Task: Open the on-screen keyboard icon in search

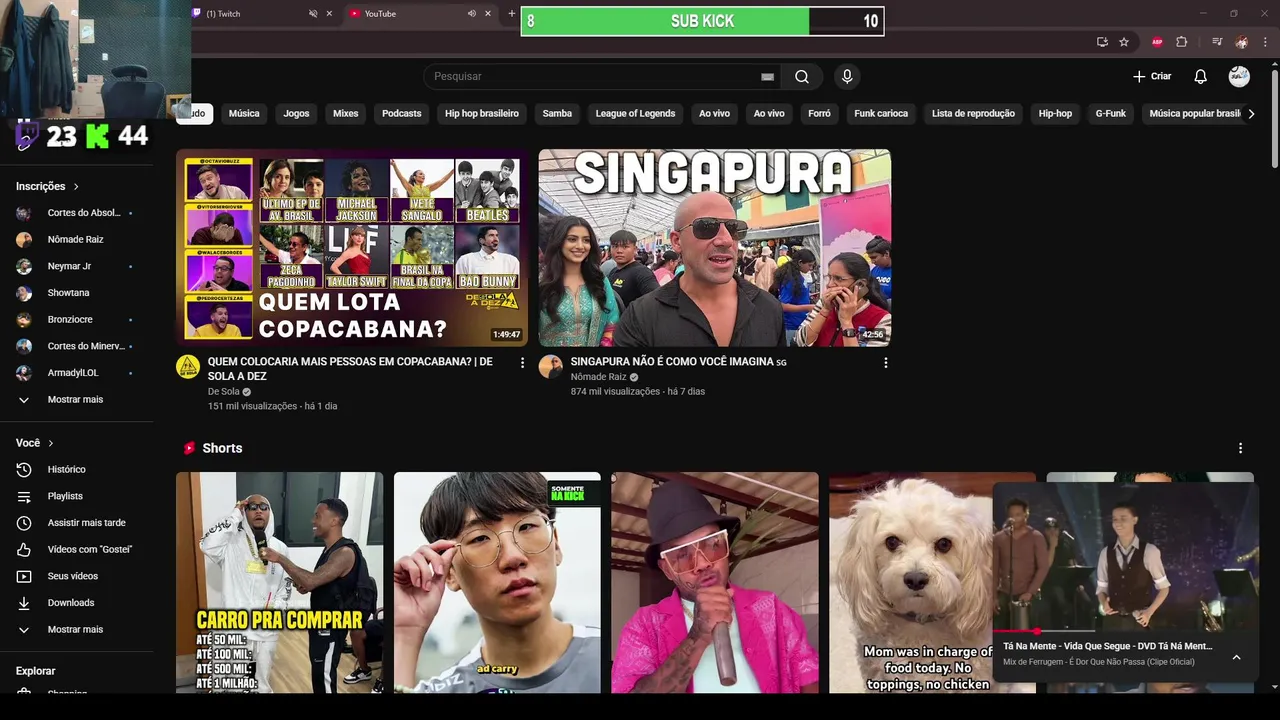Action: click(x=767, y=77)
